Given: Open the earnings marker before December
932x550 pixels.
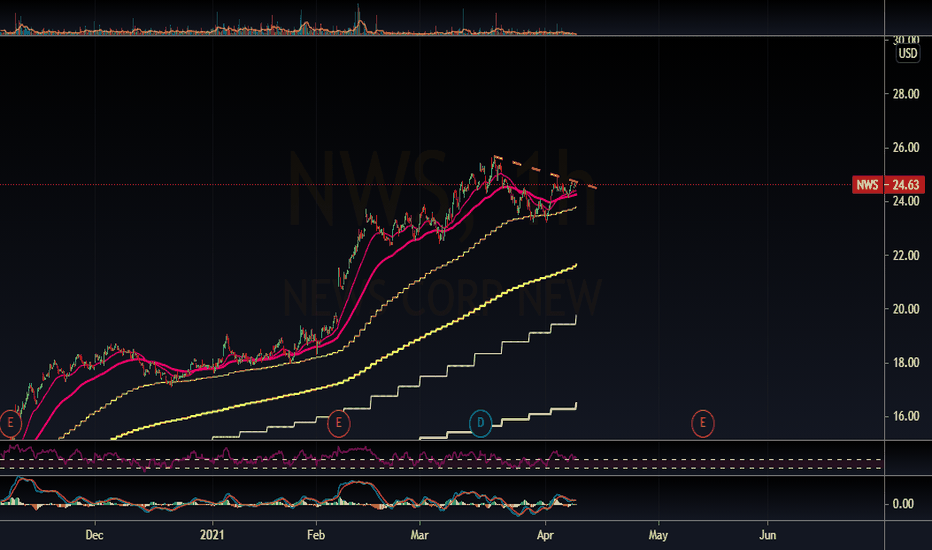Looking at the screenshot, I should (x=11, y=423).
